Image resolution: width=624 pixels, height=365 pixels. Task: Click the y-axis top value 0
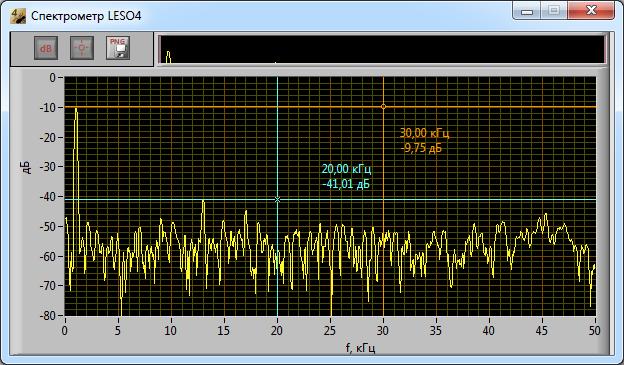pyautogui.click(x=53, y=78)
